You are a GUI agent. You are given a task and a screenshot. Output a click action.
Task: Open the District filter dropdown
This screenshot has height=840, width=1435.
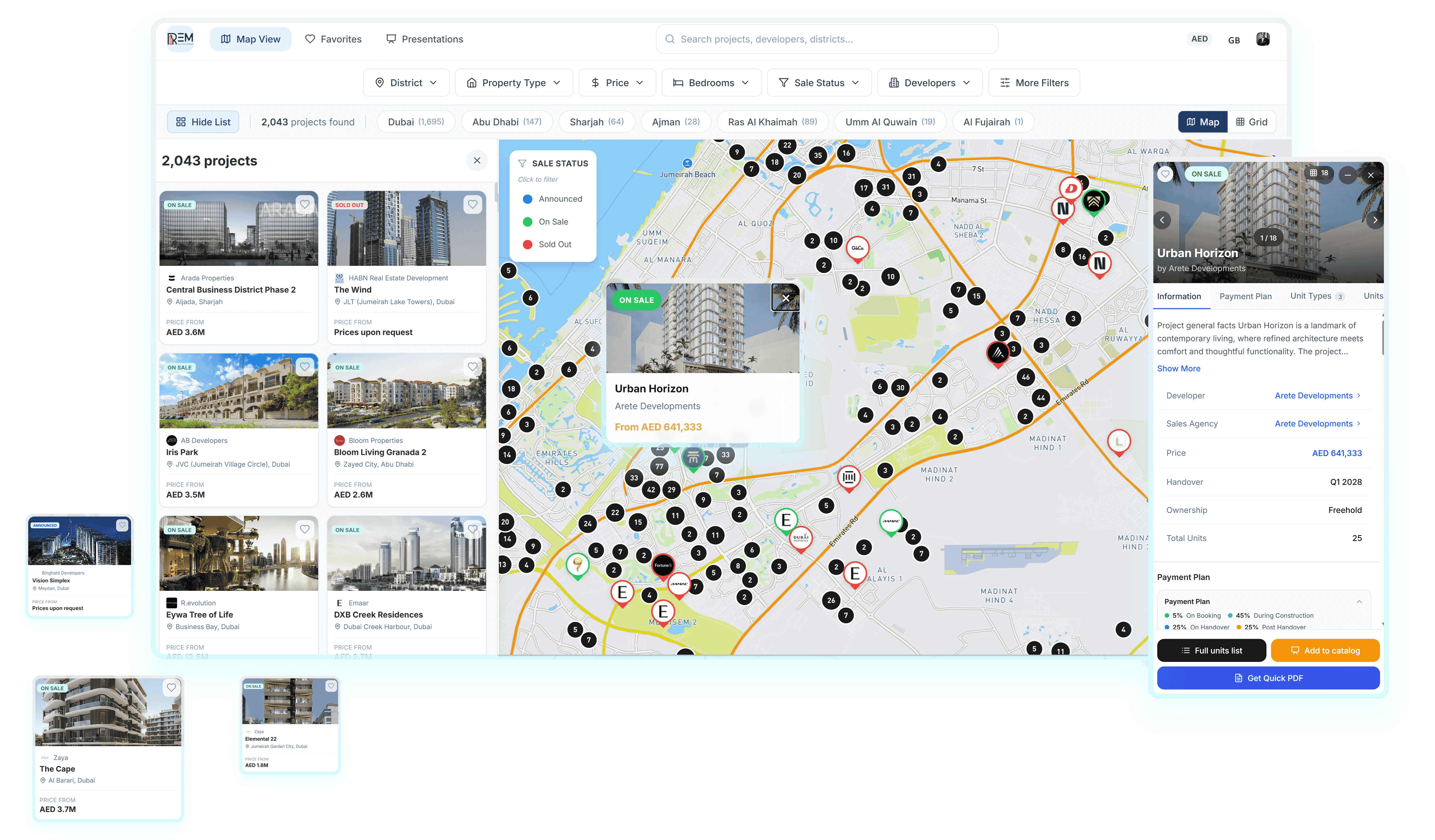(406, 83)
